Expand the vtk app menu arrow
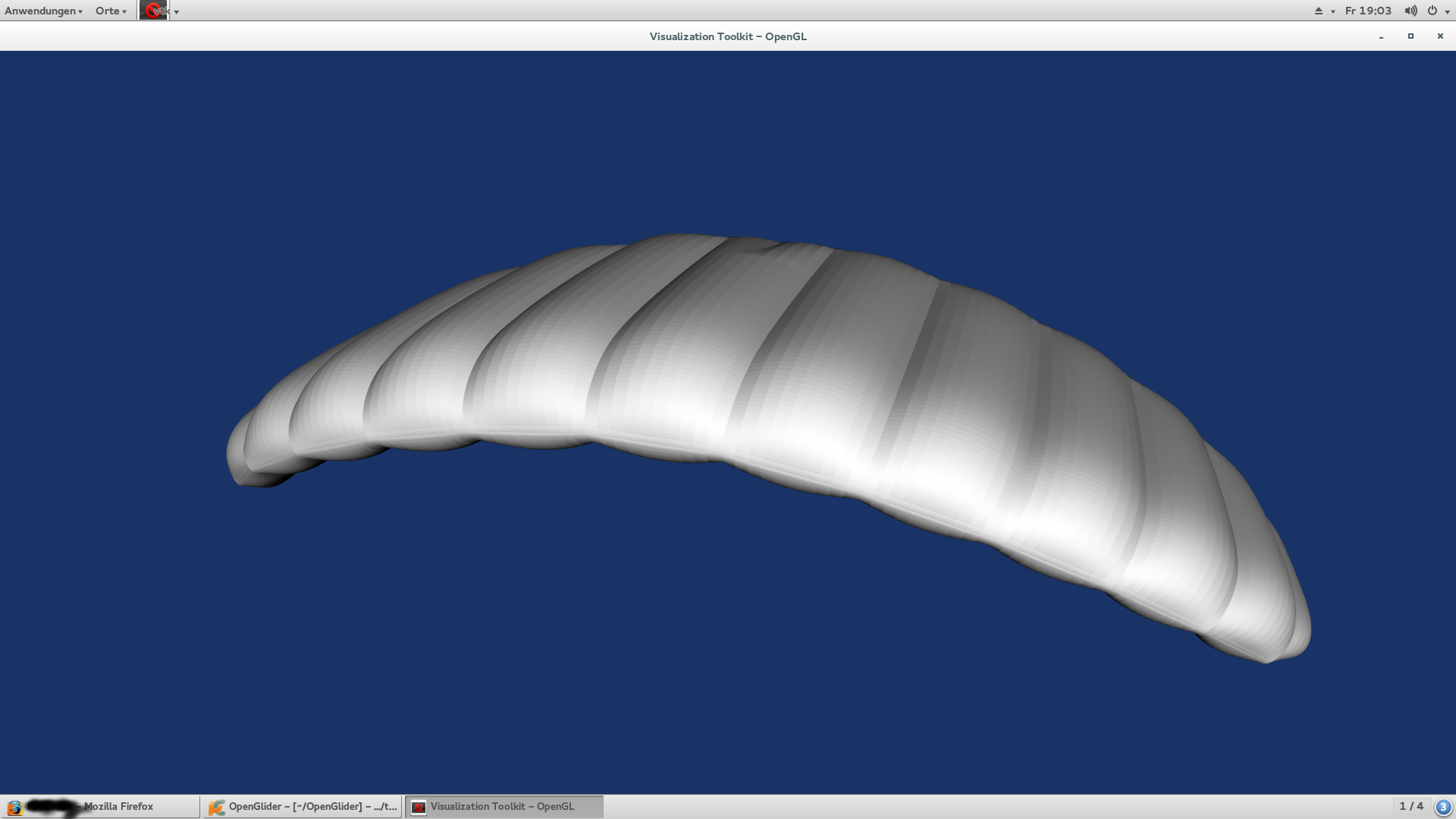1456x819 pixels. pyautogui.click(x=177, y=11)
